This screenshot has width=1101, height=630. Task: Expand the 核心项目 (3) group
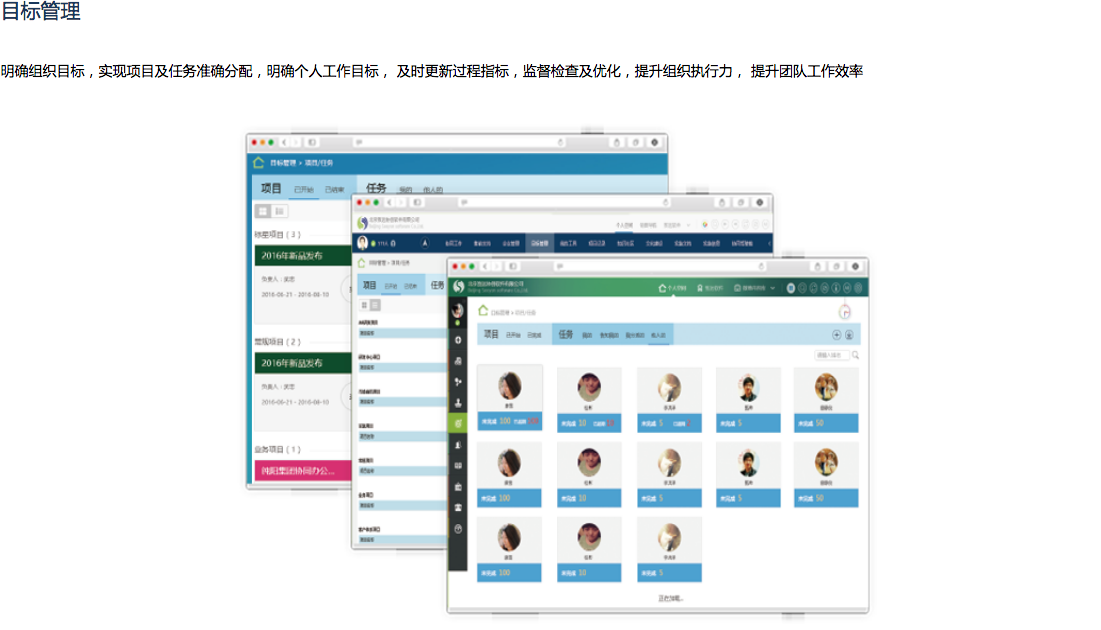277,235
